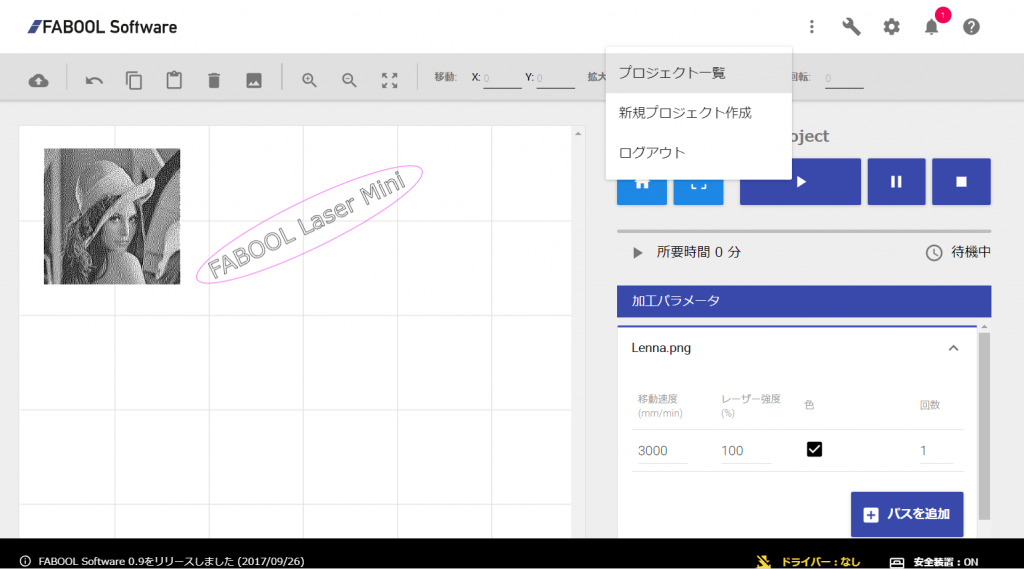Click the 安全装置：ON status text
Image resolution: width=1024 pixels, height=569 pixels.
coord(946,562)
